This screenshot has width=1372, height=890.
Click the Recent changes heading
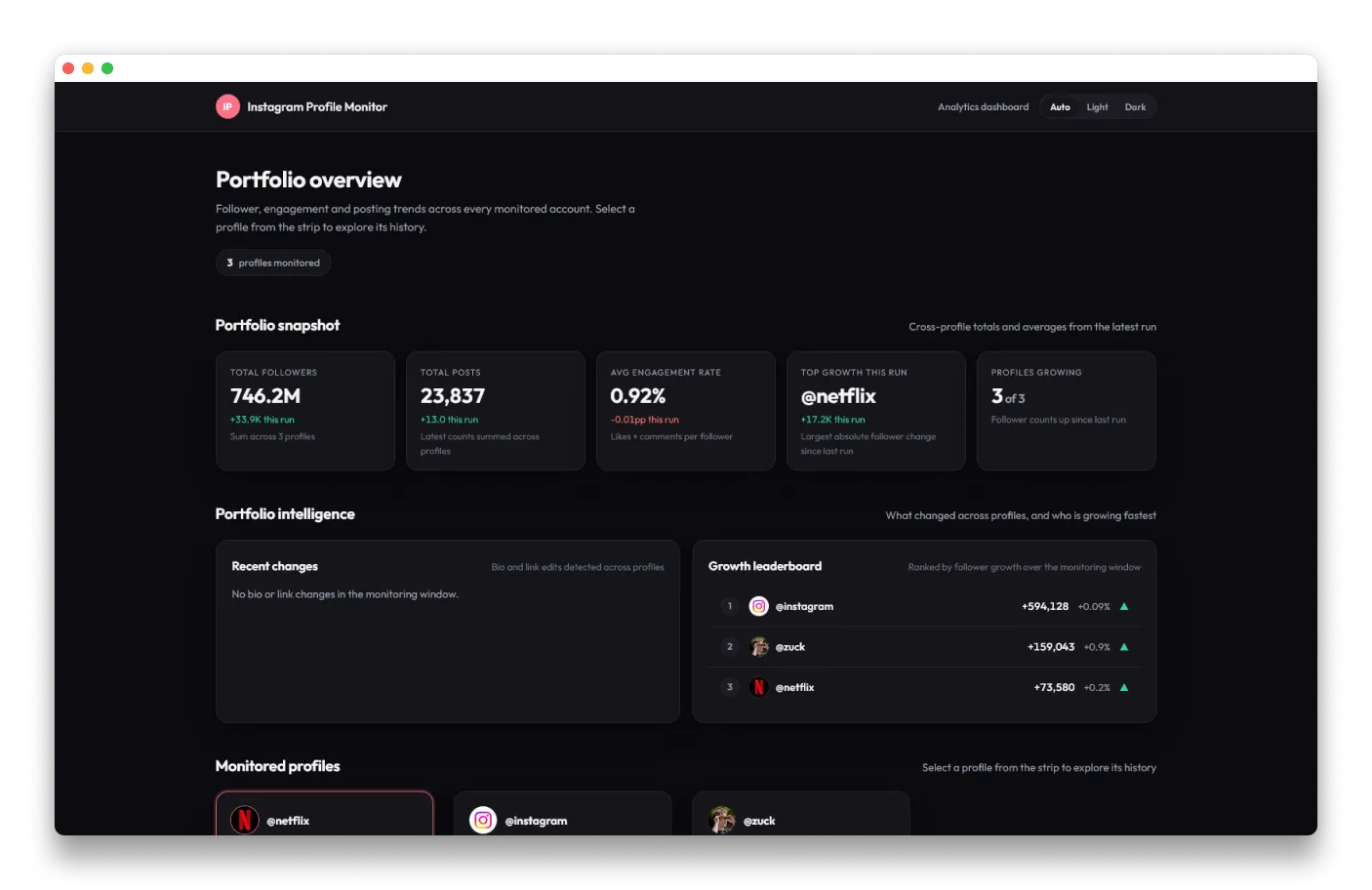tap(274, 566)
